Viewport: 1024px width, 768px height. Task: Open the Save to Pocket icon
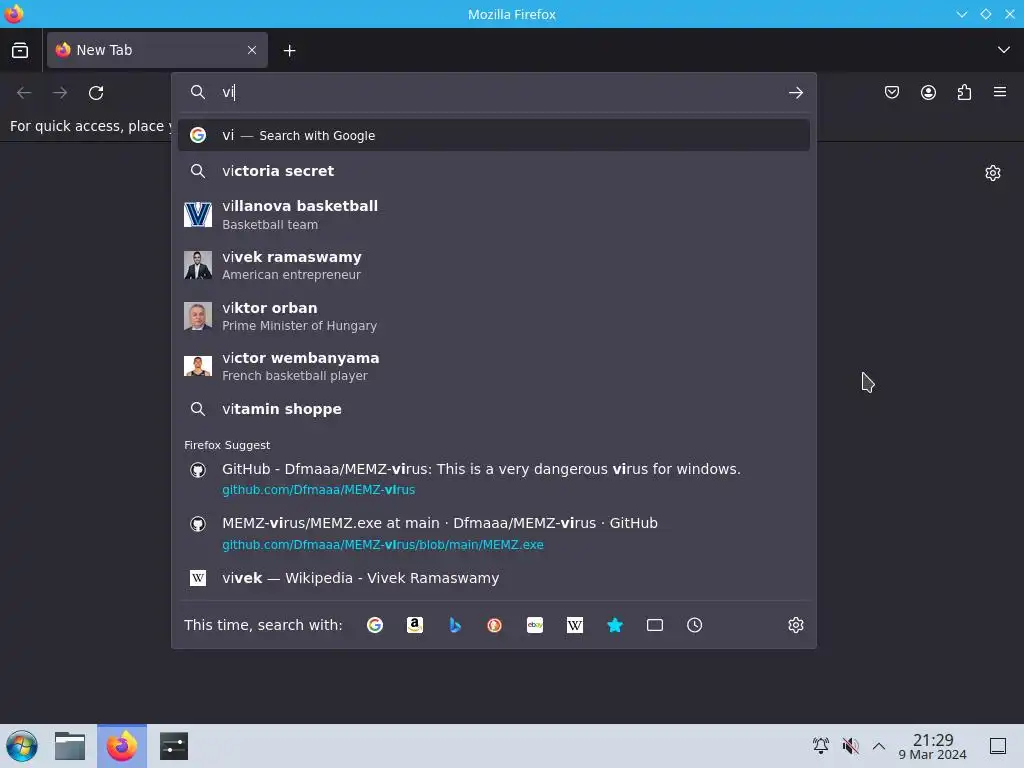(891, 93)
